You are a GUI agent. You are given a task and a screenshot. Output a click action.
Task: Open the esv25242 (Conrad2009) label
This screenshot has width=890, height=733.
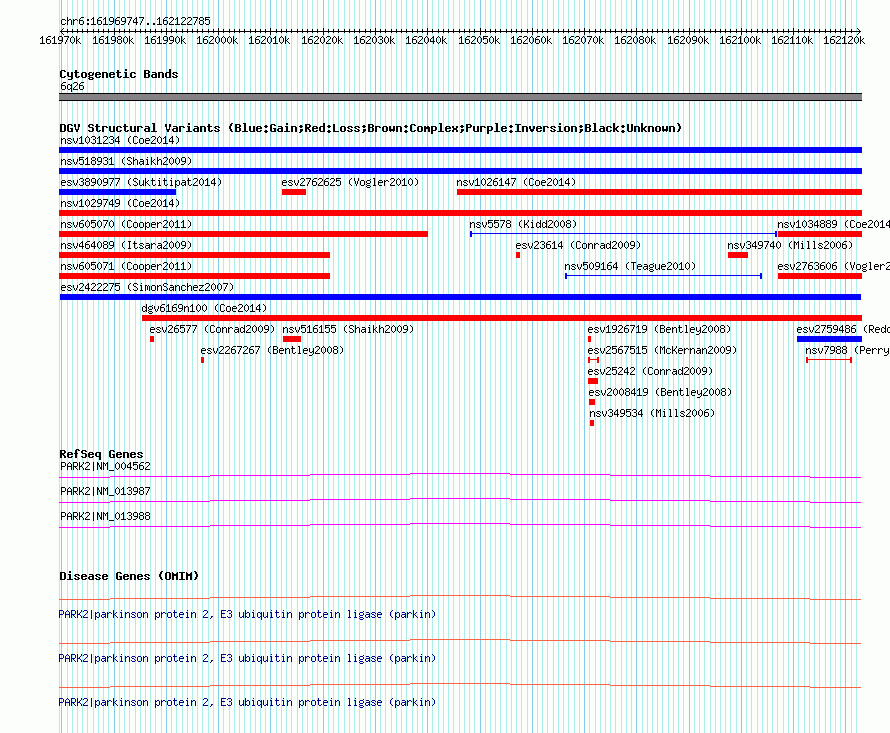tap(650, 371)
